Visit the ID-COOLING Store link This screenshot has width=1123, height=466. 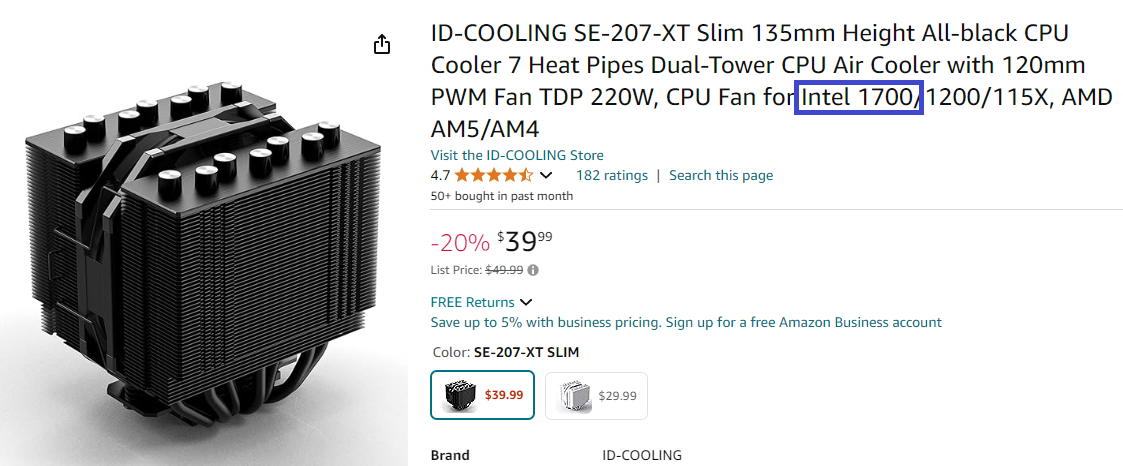pos(517,155)
